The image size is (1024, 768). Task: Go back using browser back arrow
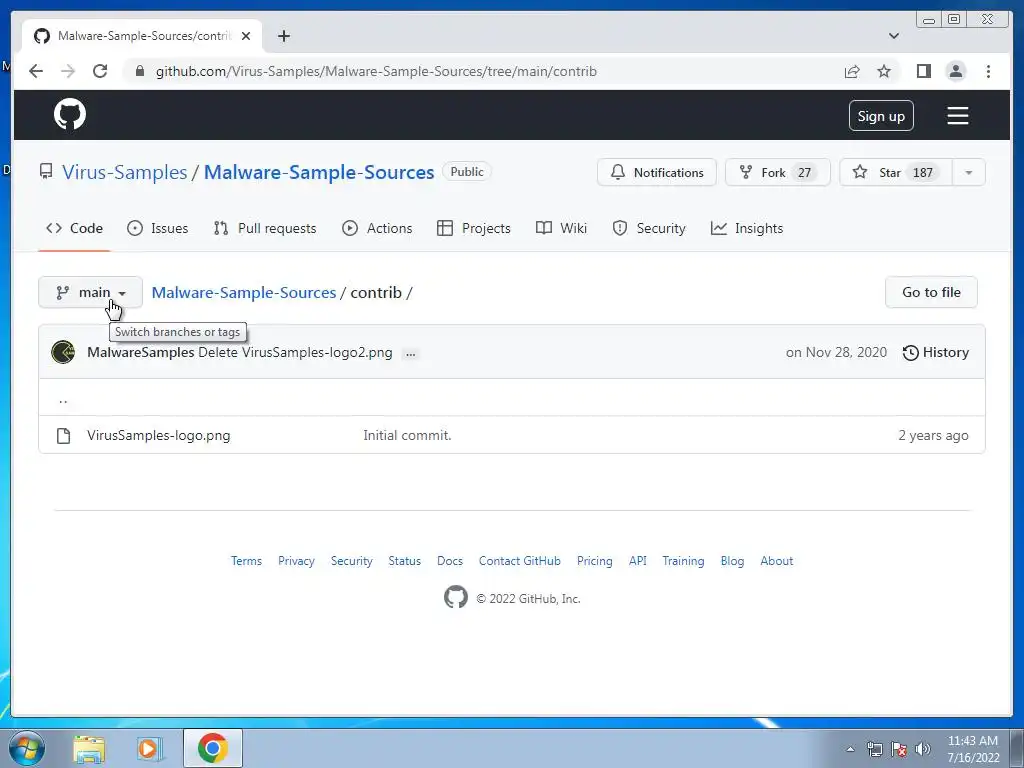coord(36,71)
